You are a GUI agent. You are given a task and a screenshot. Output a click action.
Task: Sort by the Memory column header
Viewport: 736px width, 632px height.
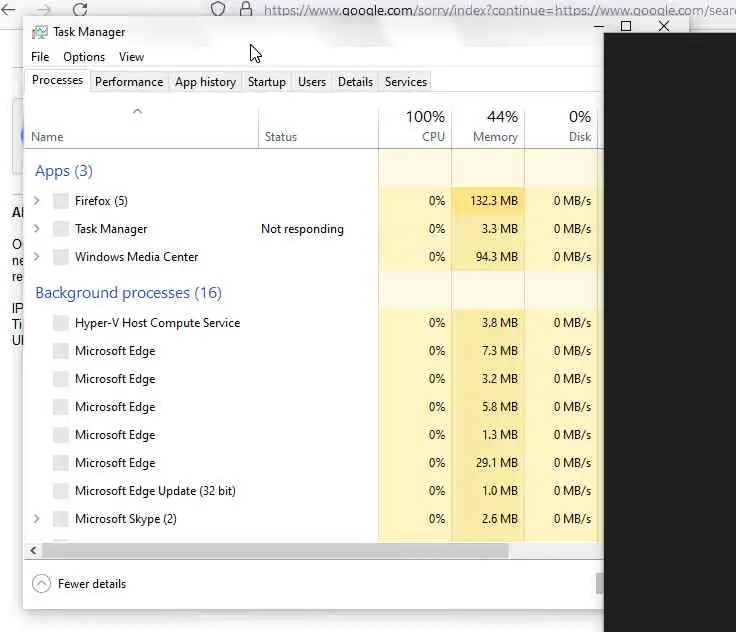[488, 127]
